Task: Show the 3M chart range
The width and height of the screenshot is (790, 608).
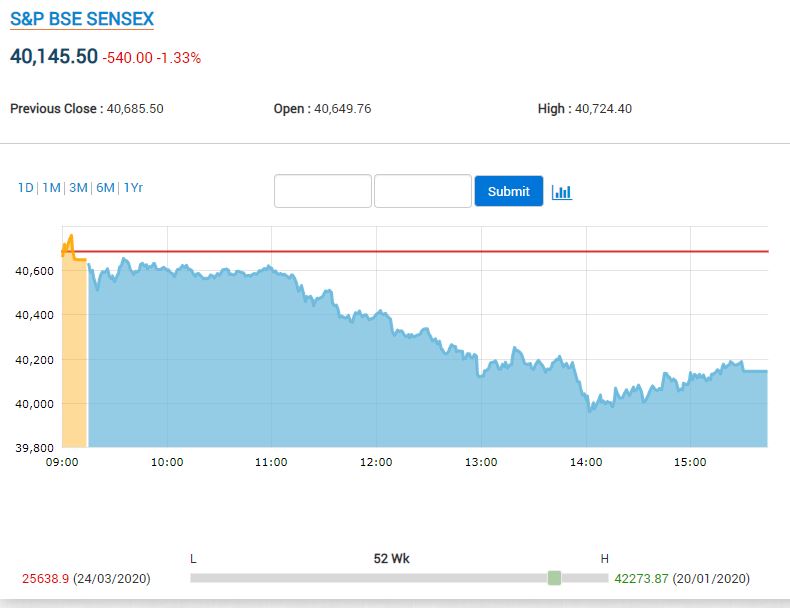Action: [78, 187]
